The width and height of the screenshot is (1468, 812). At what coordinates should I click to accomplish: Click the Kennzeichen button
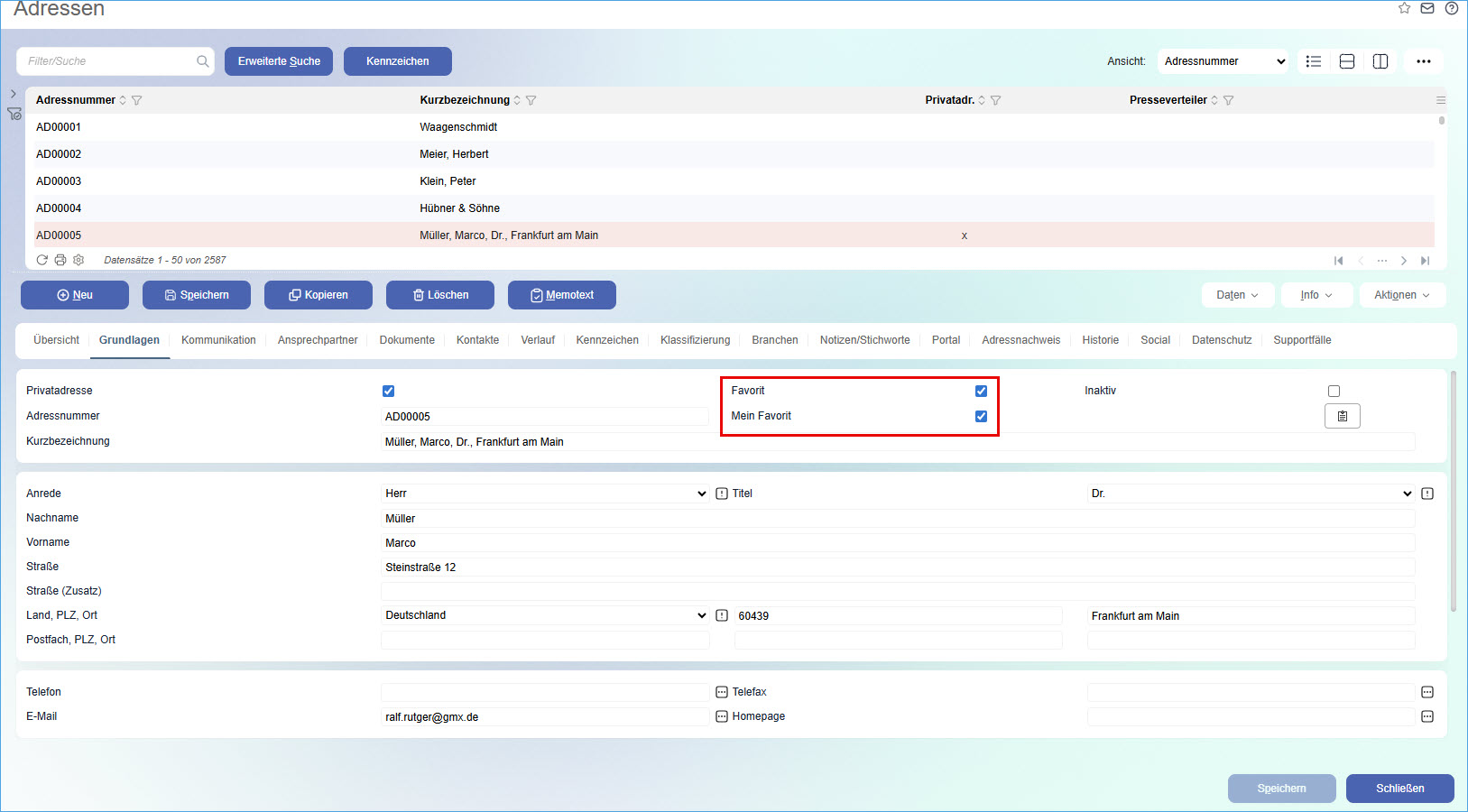pyautogui.click(x=398, y=61)
